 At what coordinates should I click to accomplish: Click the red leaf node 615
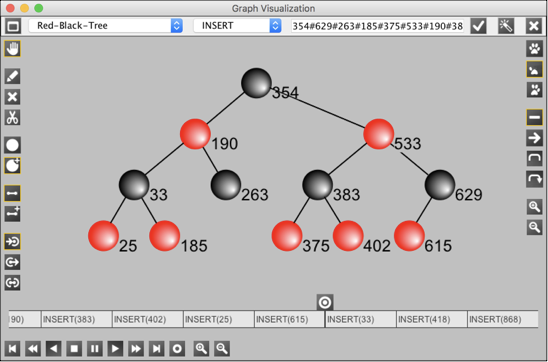pyautogui.click(x=410, y=236)
